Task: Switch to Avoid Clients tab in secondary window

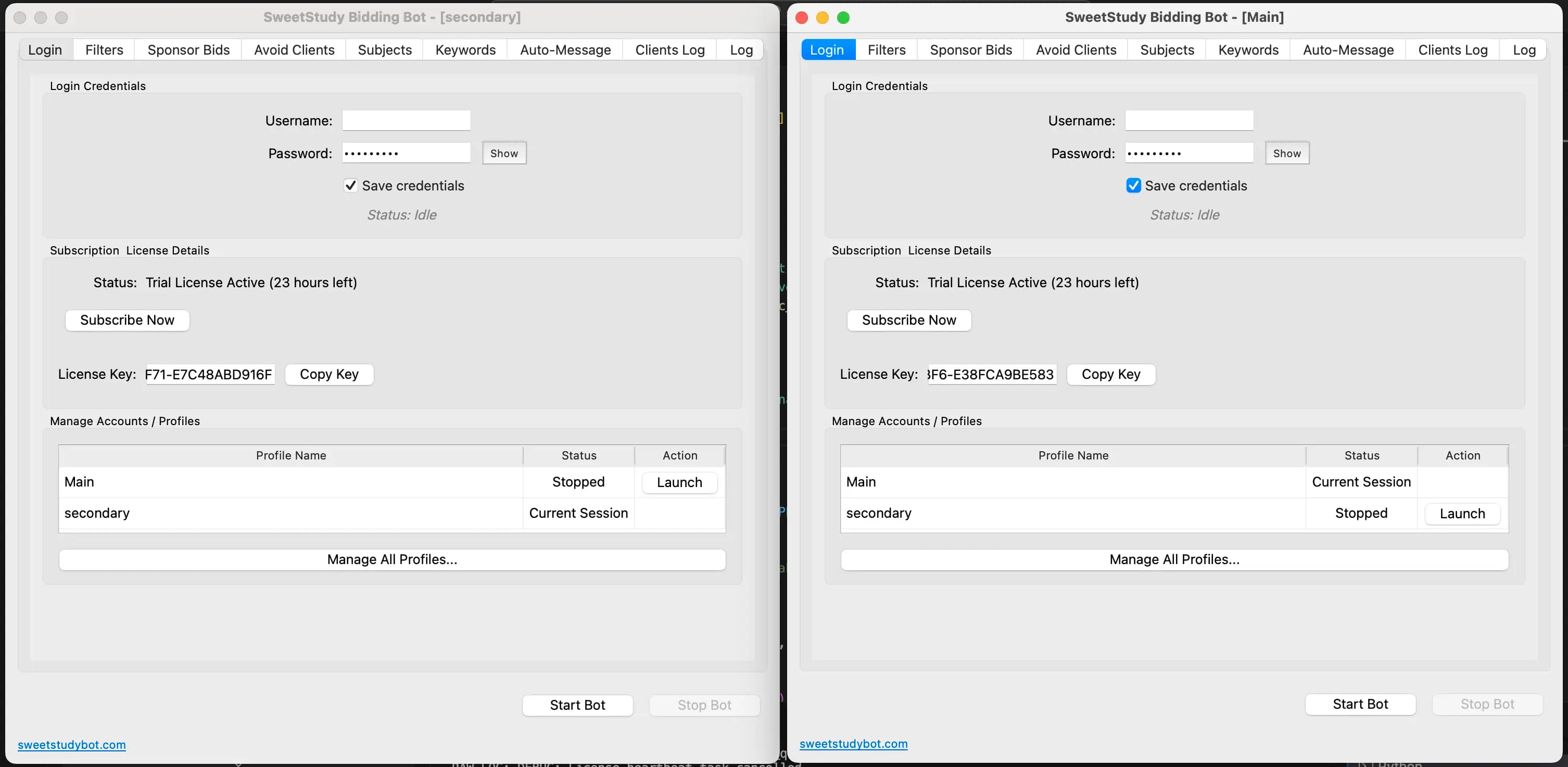Action: 294,50
